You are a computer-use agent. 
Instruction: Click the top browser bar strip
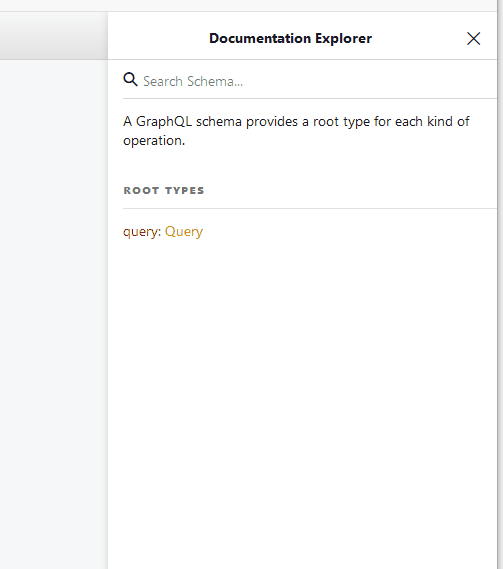pyautogui.click(x=248, y=5)
